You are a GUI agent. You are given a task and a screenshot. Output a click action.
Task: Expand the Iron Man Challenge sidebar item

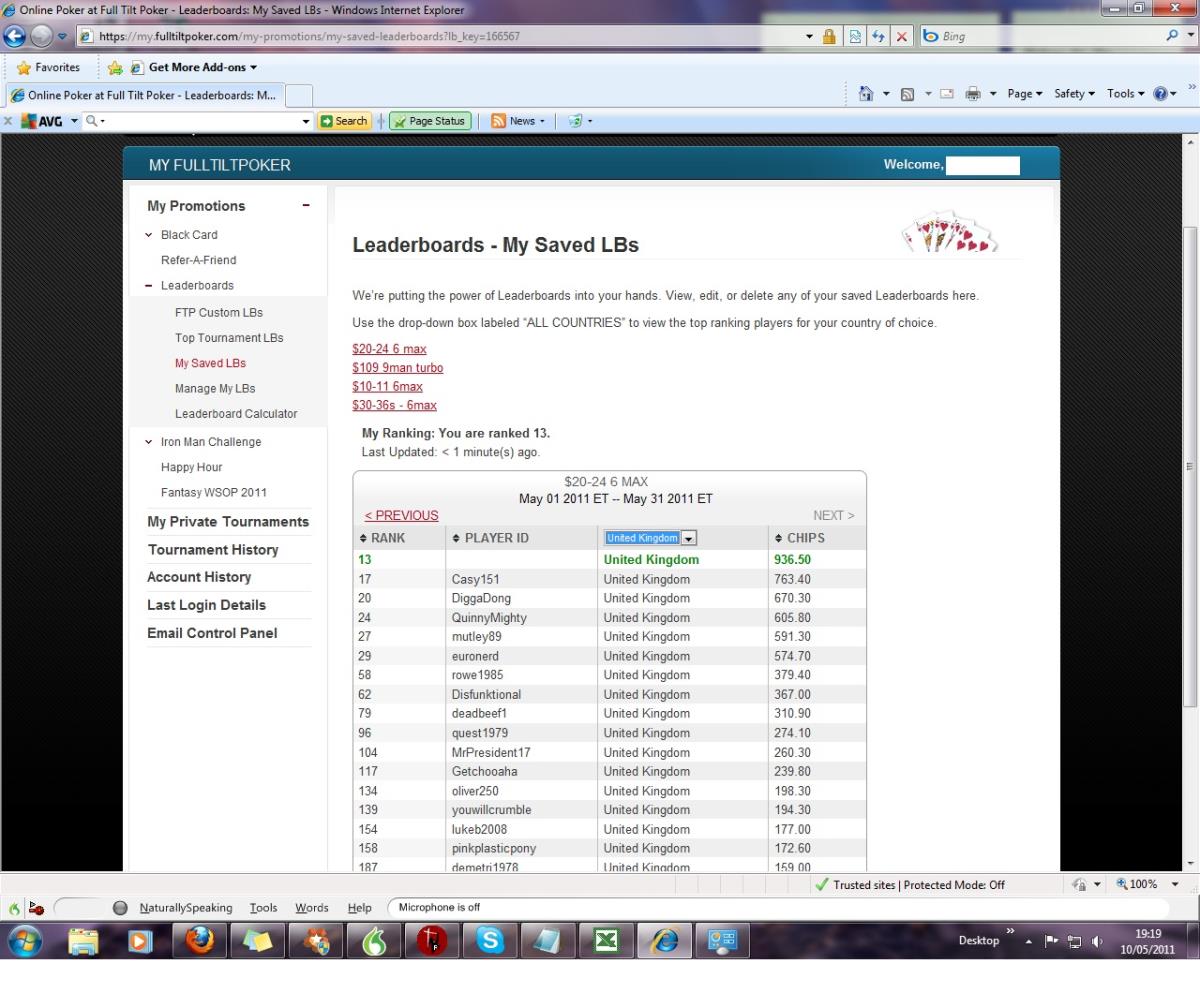pos(149,442)
